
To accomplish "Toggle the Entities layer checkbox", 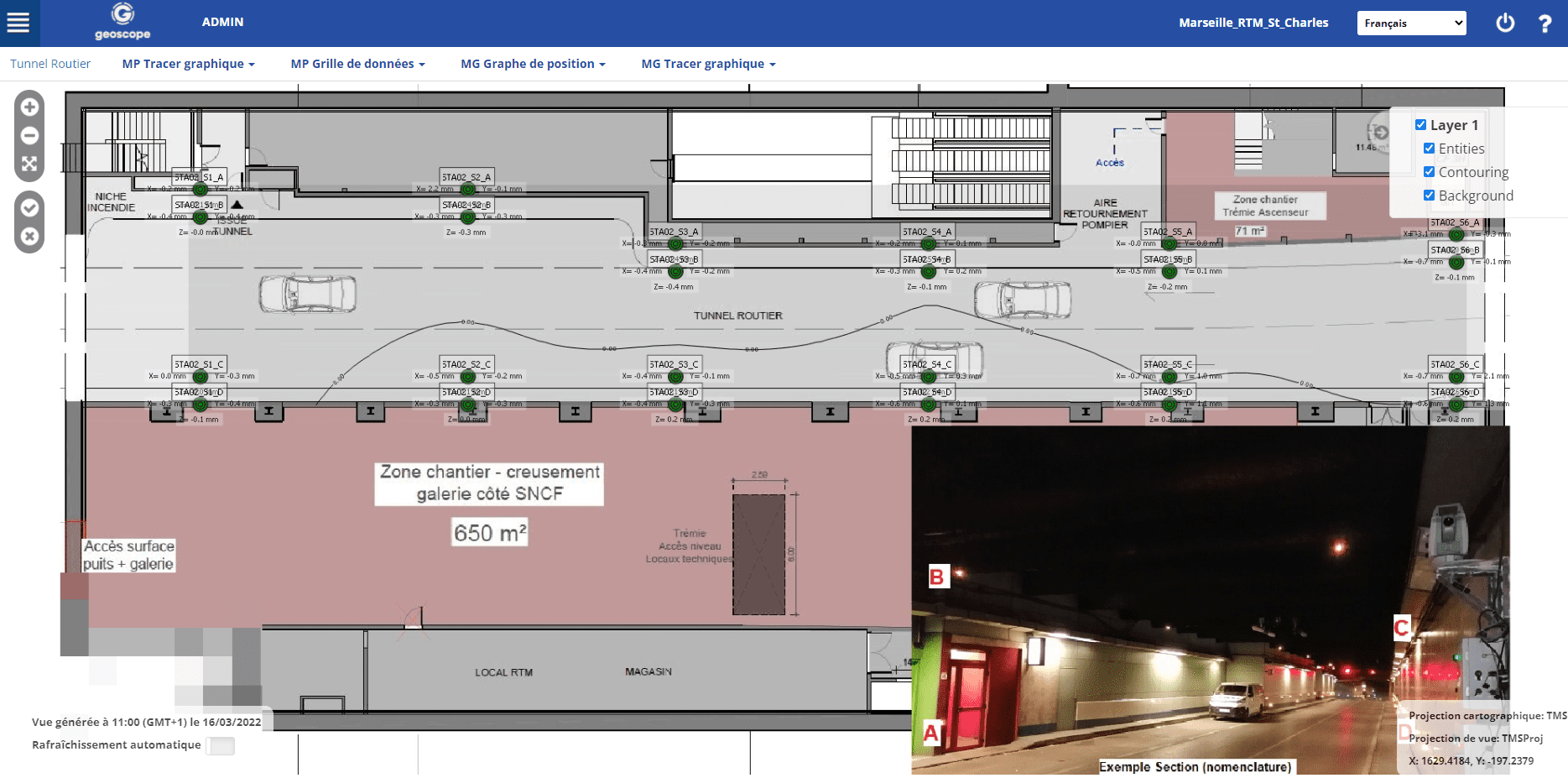I will [x=1429, y=149].
